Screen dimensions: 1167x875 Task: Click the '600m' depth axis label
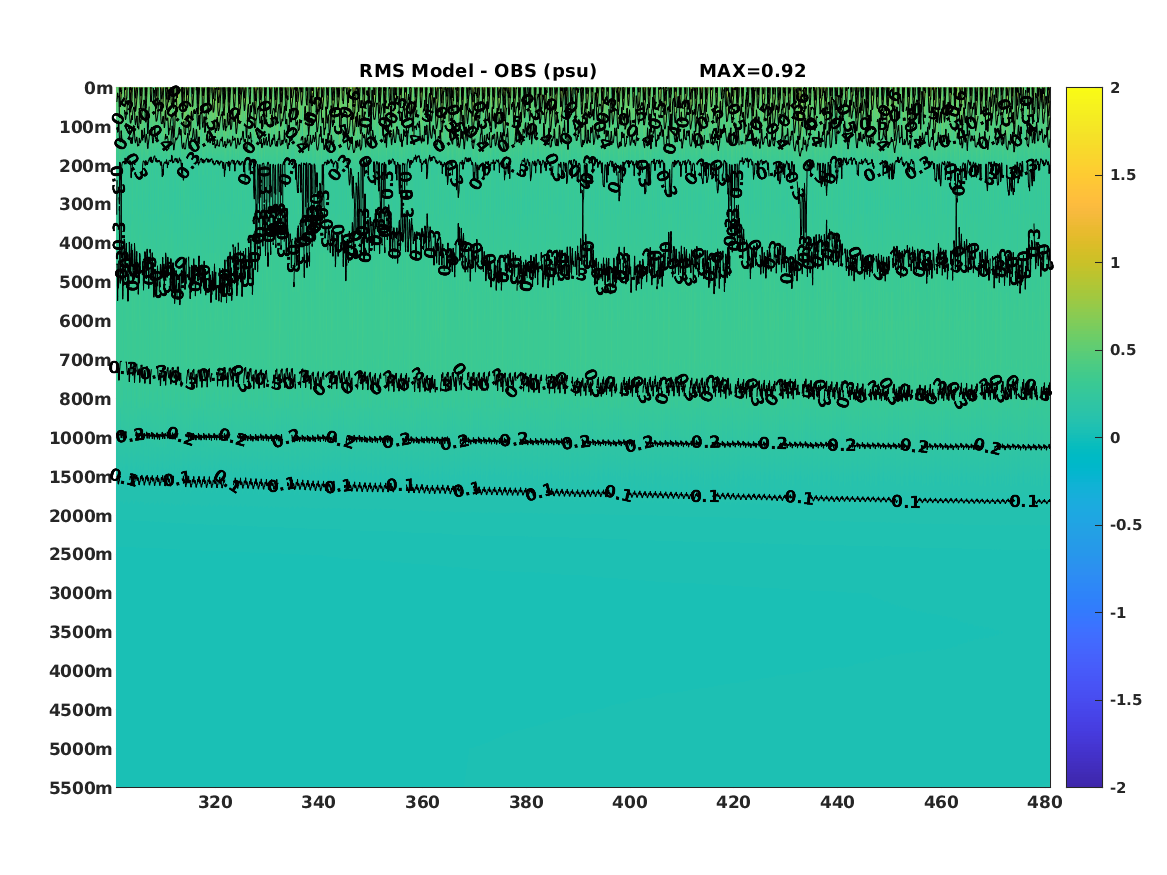pyautogui.click(x=86, y=321)
